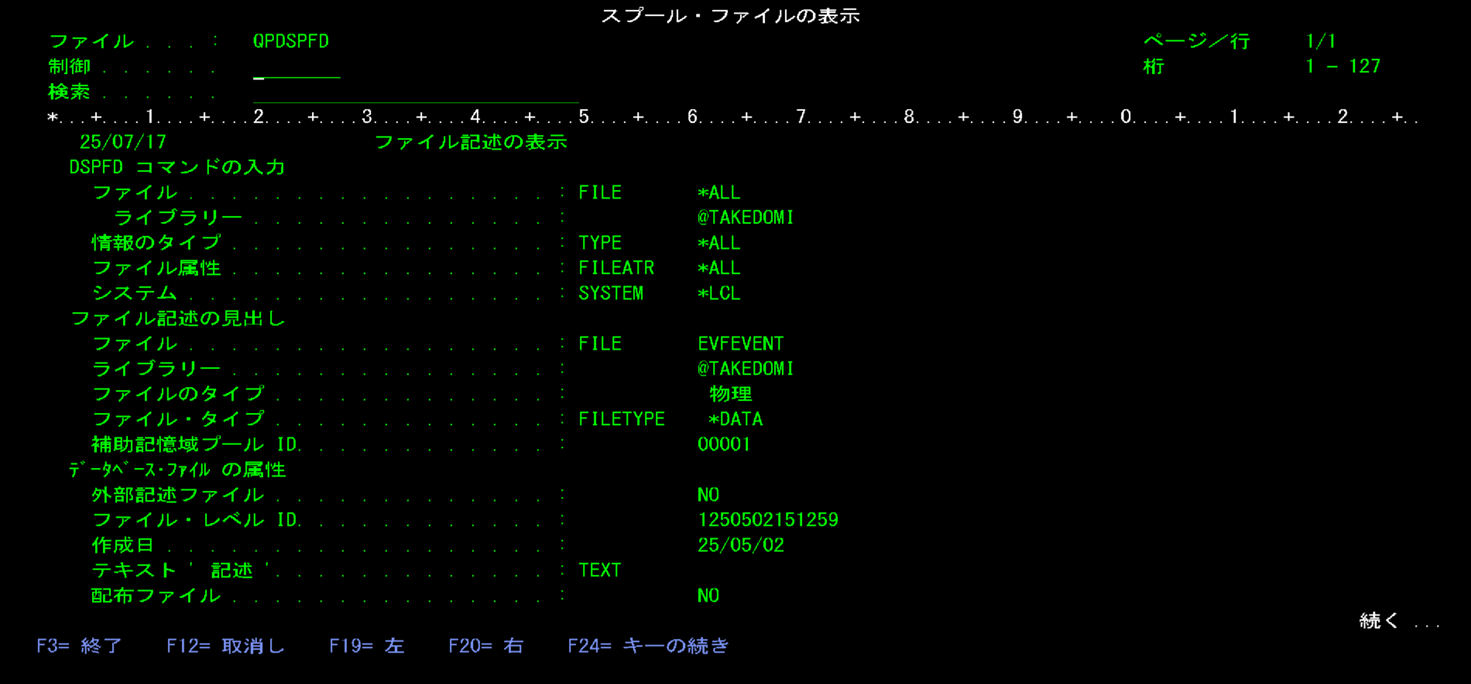Click the SYSTEM keyword
The width and height of the screenshot is (1471, 684).
pos(611,293)
